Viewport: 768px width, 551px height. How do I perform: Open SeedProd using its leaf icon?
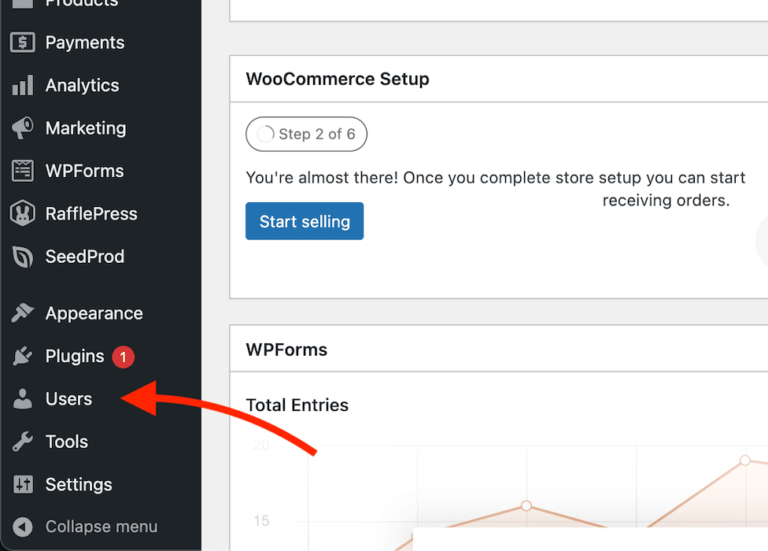(x=22, y=257)
